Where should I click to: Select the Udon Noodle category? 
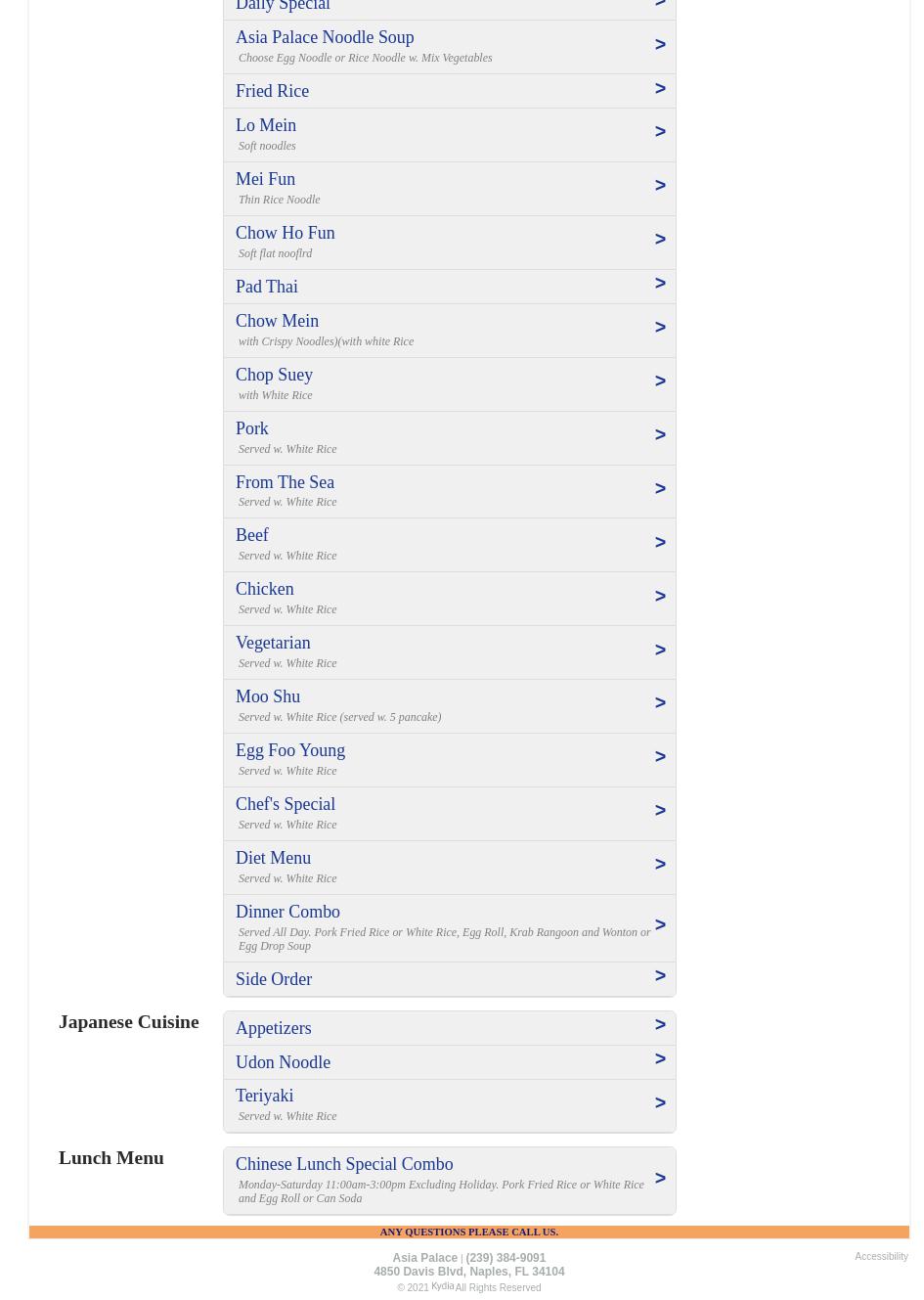point(283,1062)
